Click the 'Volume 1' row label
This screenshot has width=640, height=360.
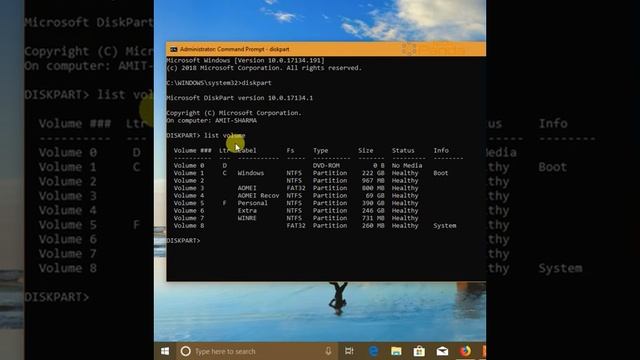pyautogui.click(x=189, y=173)
